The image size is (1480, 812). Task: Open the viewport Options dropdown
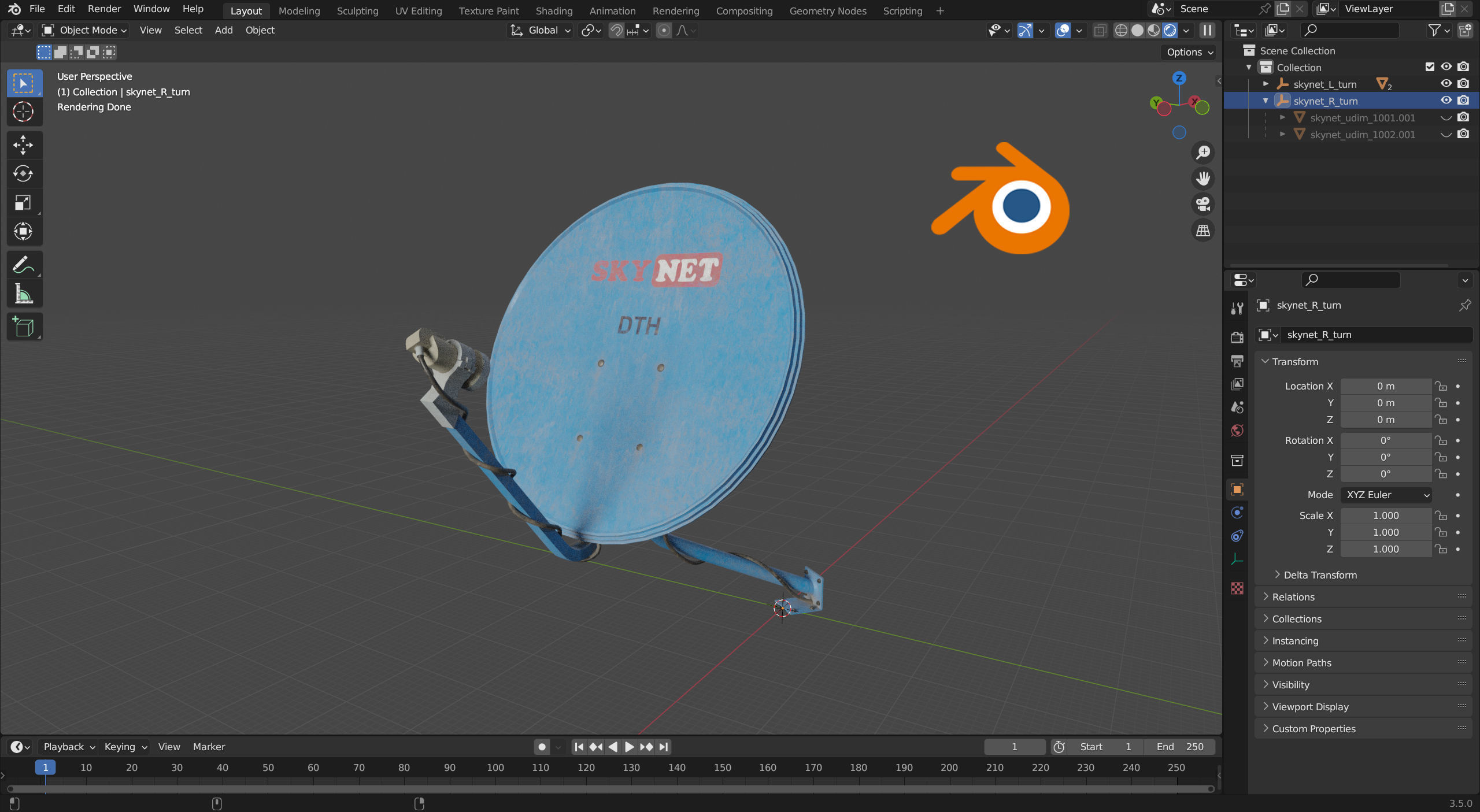click(x=1189, y=52)
